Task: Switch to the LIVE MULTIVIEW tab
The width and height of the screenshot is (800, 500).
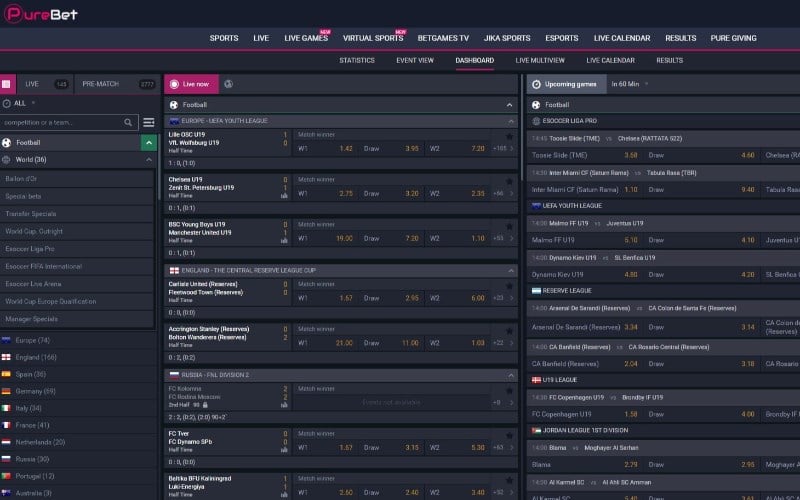Action: (x=540, y=60)
